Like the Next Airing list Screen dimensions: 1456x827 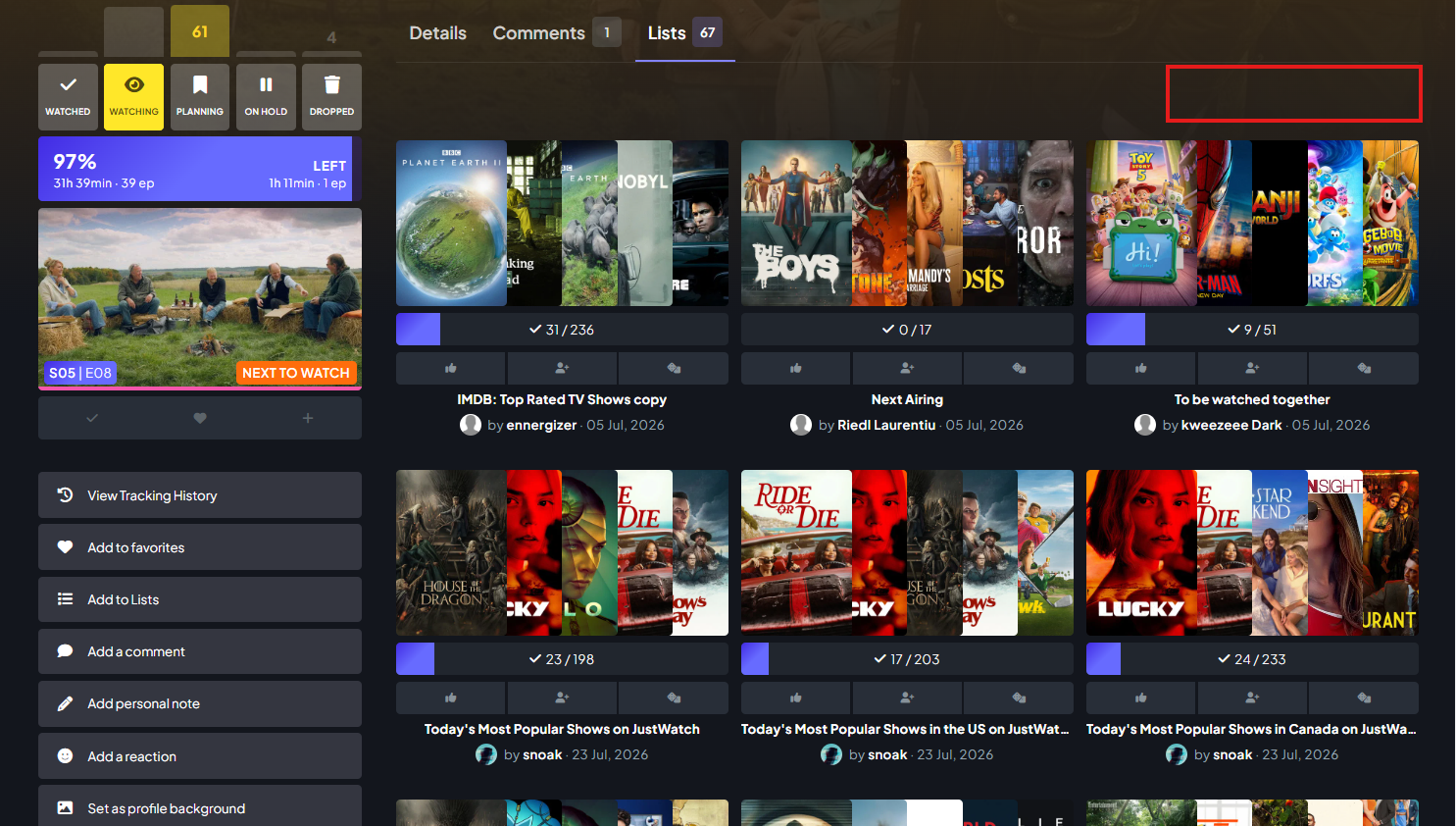(x=796, y=368)
